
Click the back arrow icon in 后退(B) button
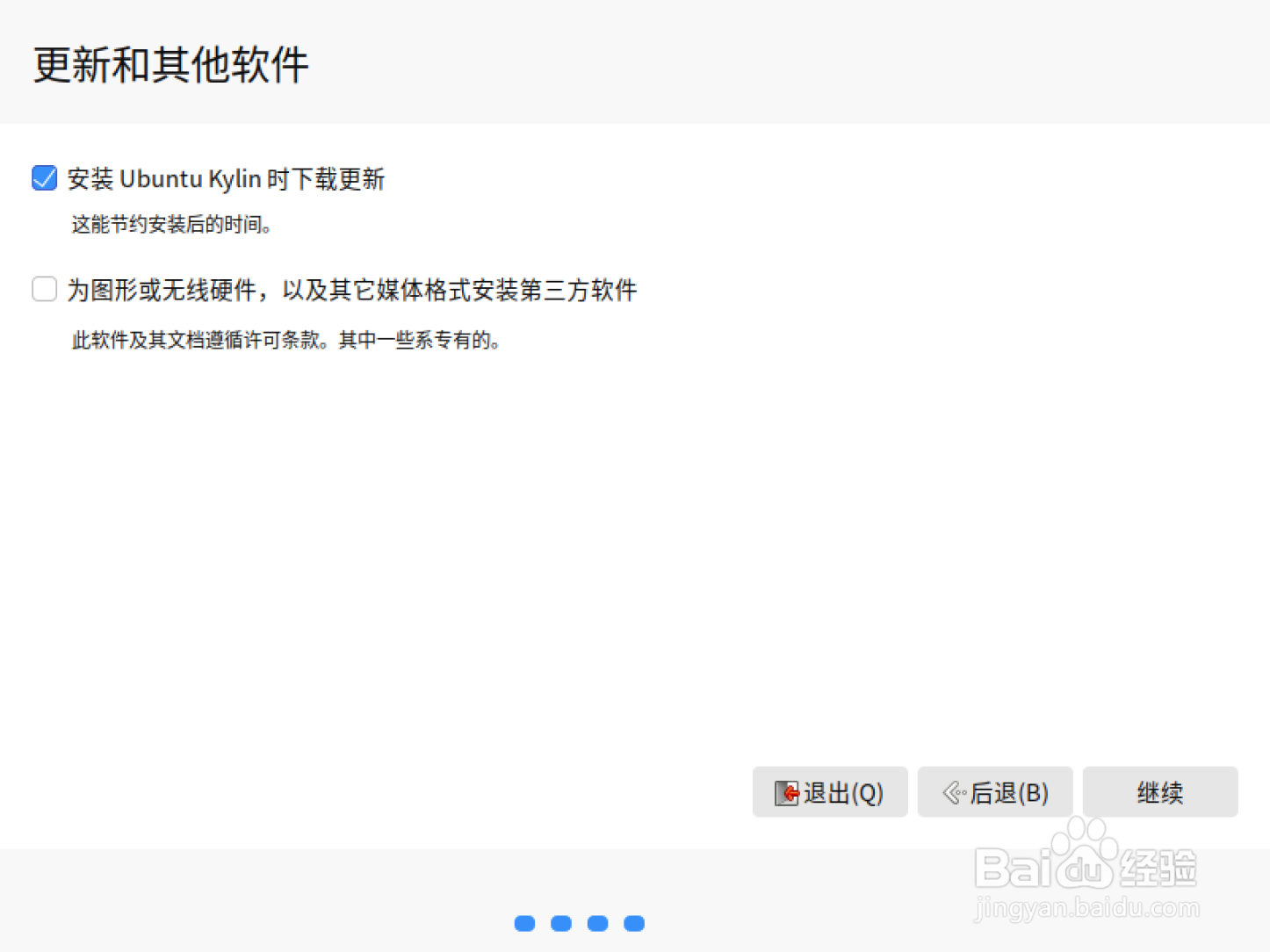coord(952,792)
